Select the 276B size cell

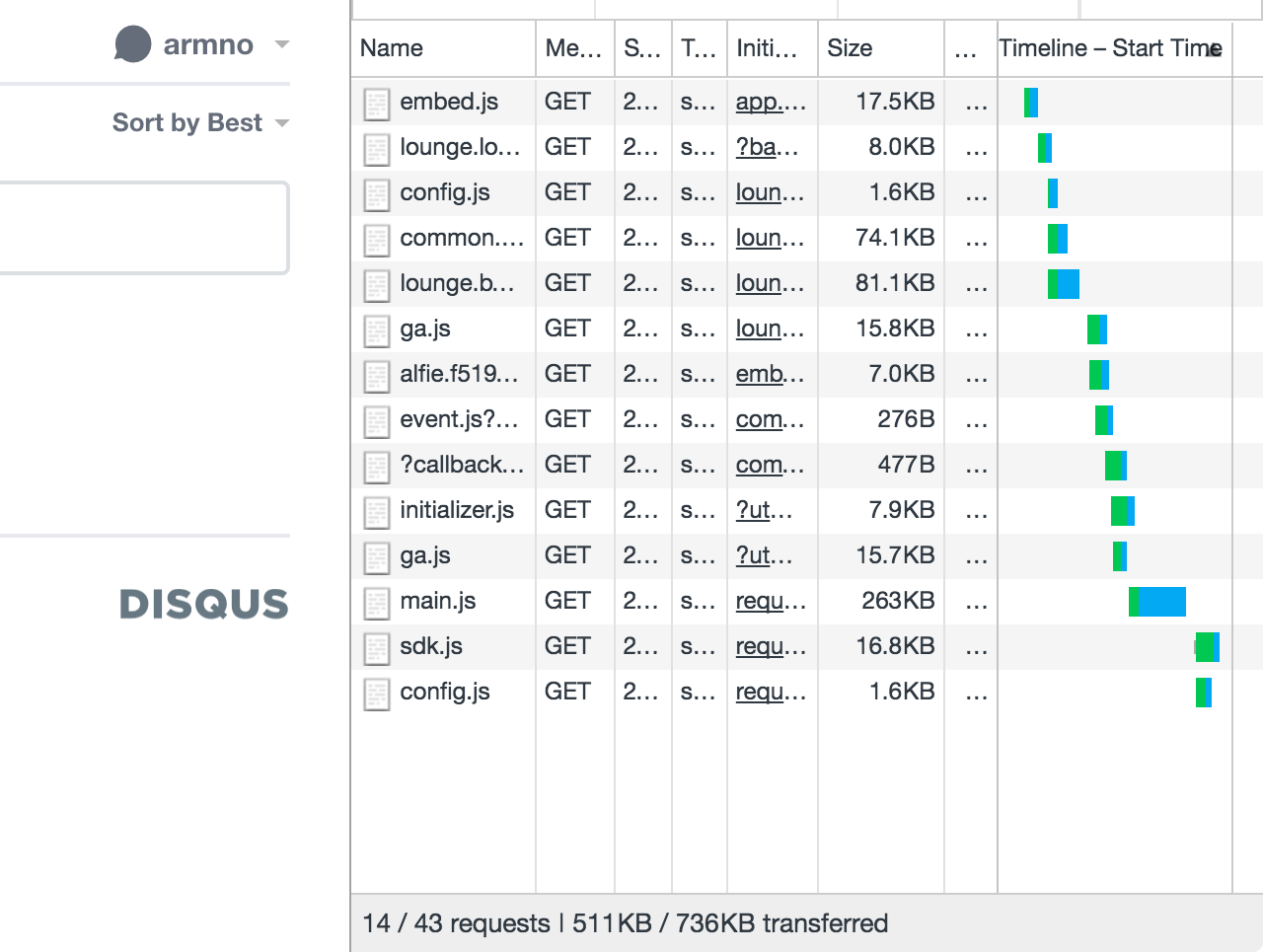[x=906, y=419]
